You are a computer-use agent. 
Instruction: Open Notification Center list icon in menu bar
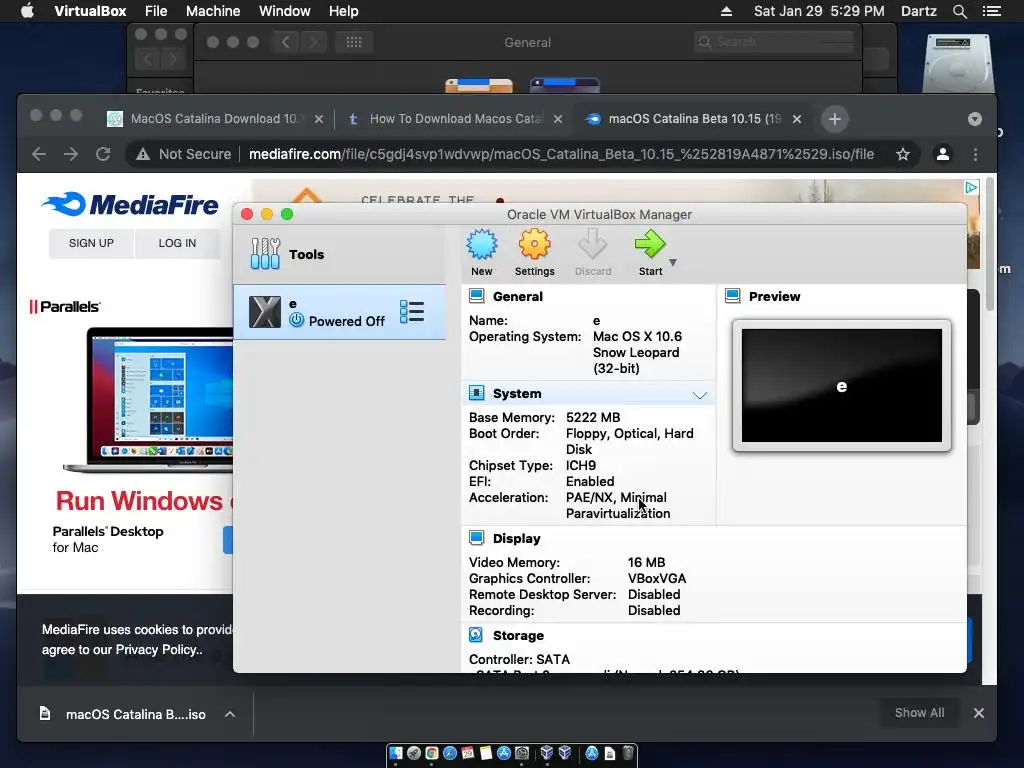(x=991, y=11)
